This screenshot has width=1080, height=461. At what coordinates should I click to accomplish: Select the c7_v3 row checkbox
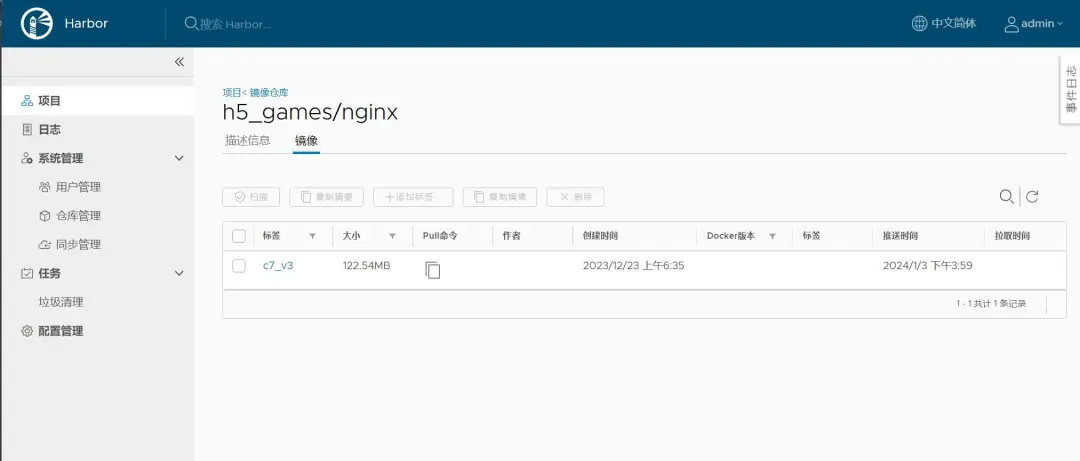pyautogui.click(x=239, y=266)
